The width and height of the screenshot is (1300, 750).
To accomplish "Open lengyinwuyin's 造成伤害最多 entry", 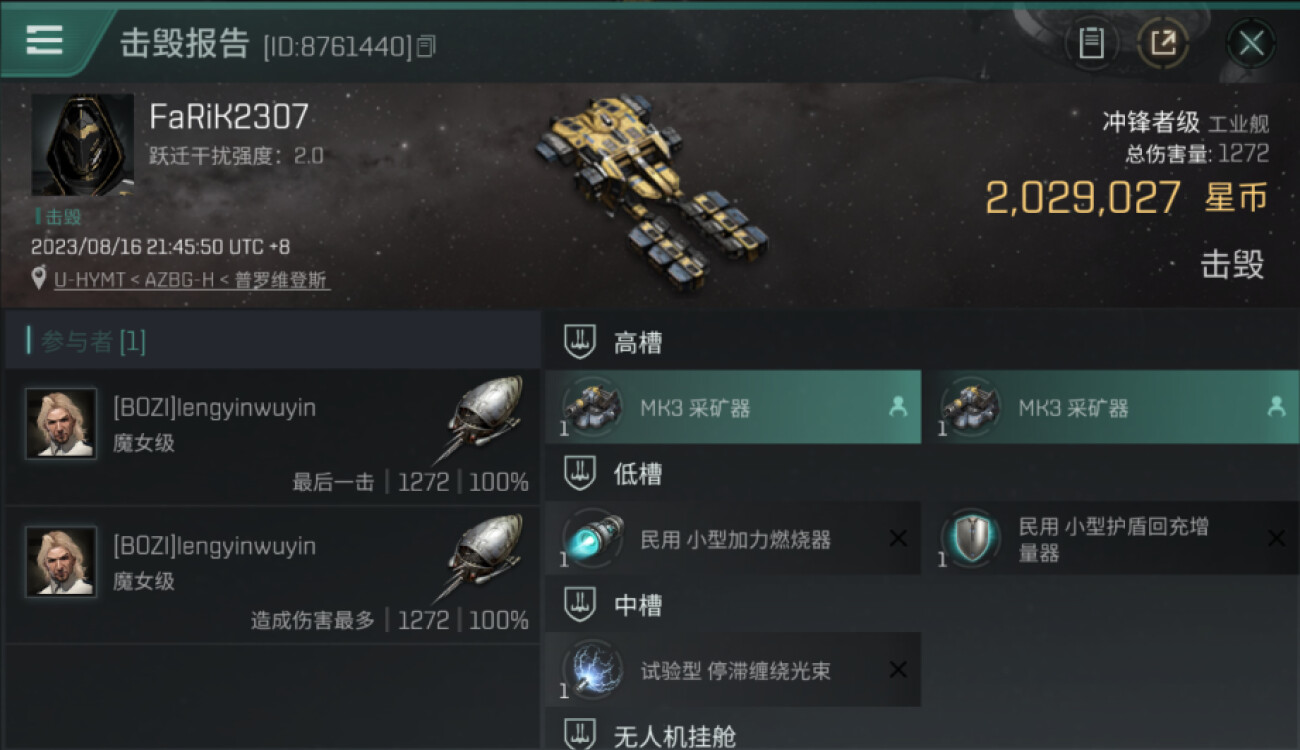I will point(272,575).
